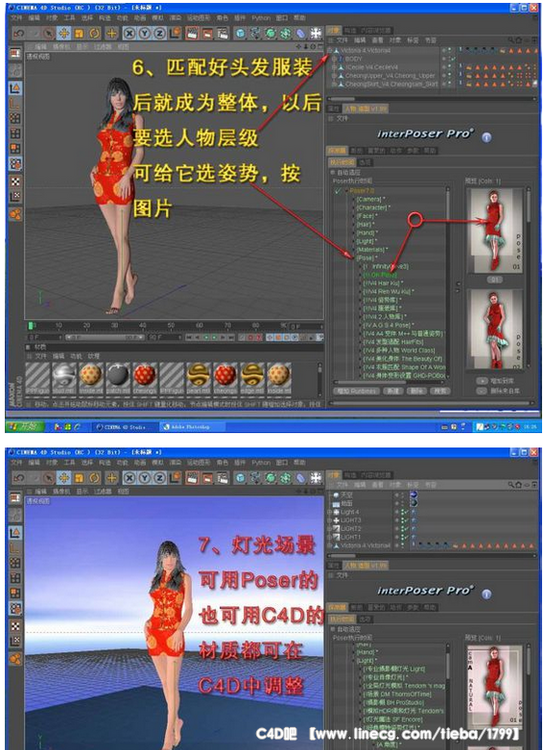This screenshot has height=750, width=544.
Task: Activate Move tool in top window toolbar
Action: [64, 33]
